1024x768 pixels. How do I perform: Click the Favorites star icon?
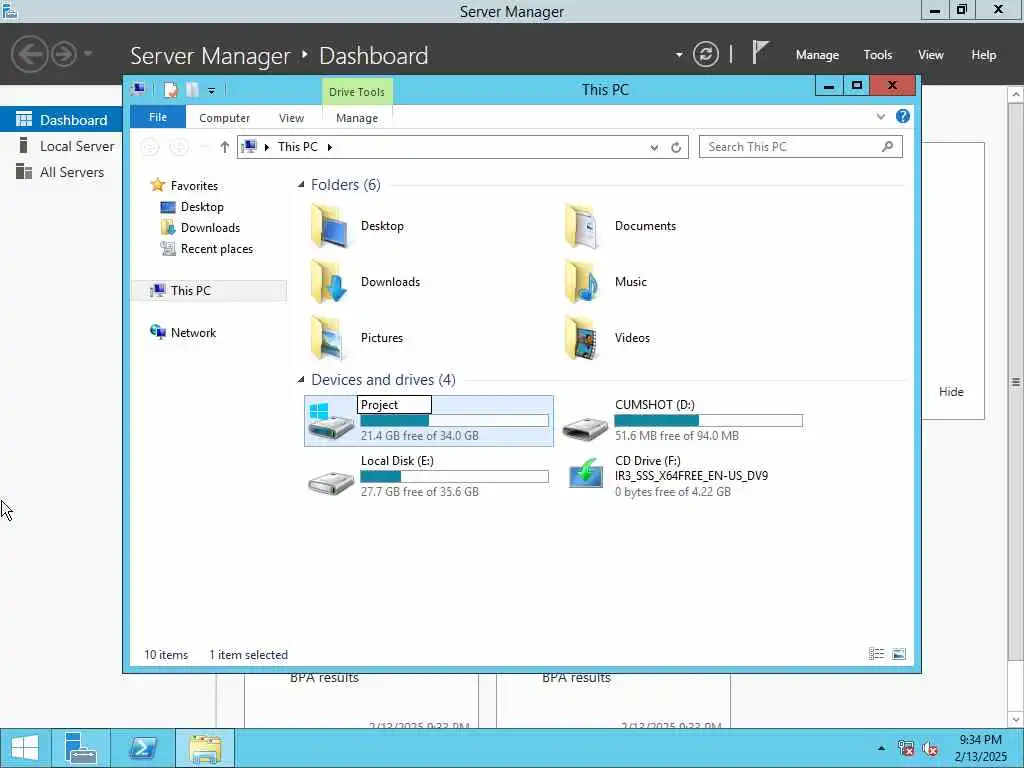click(x=157, y=185)
